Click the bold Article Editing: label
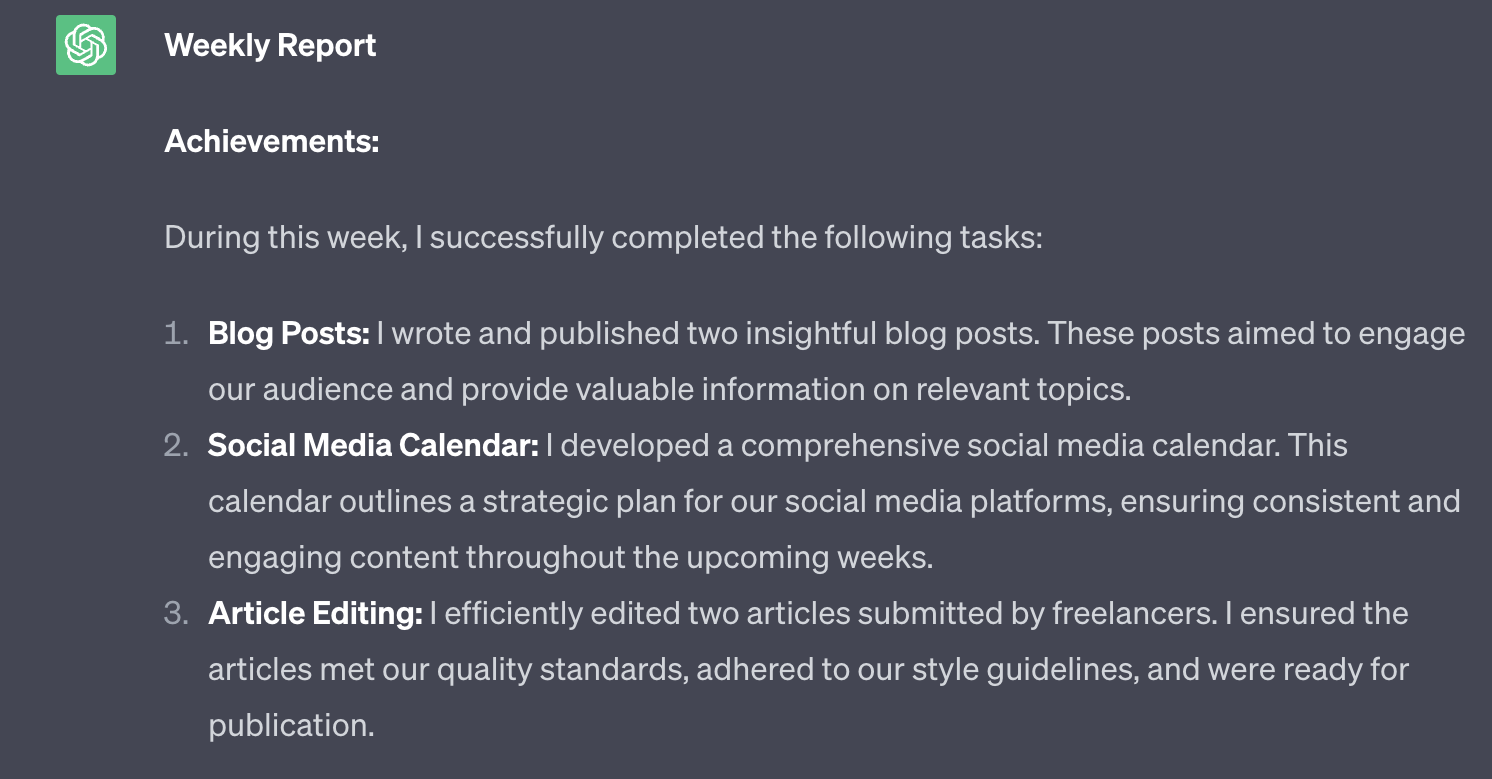Screen dimensions: 1492x779 315,614
